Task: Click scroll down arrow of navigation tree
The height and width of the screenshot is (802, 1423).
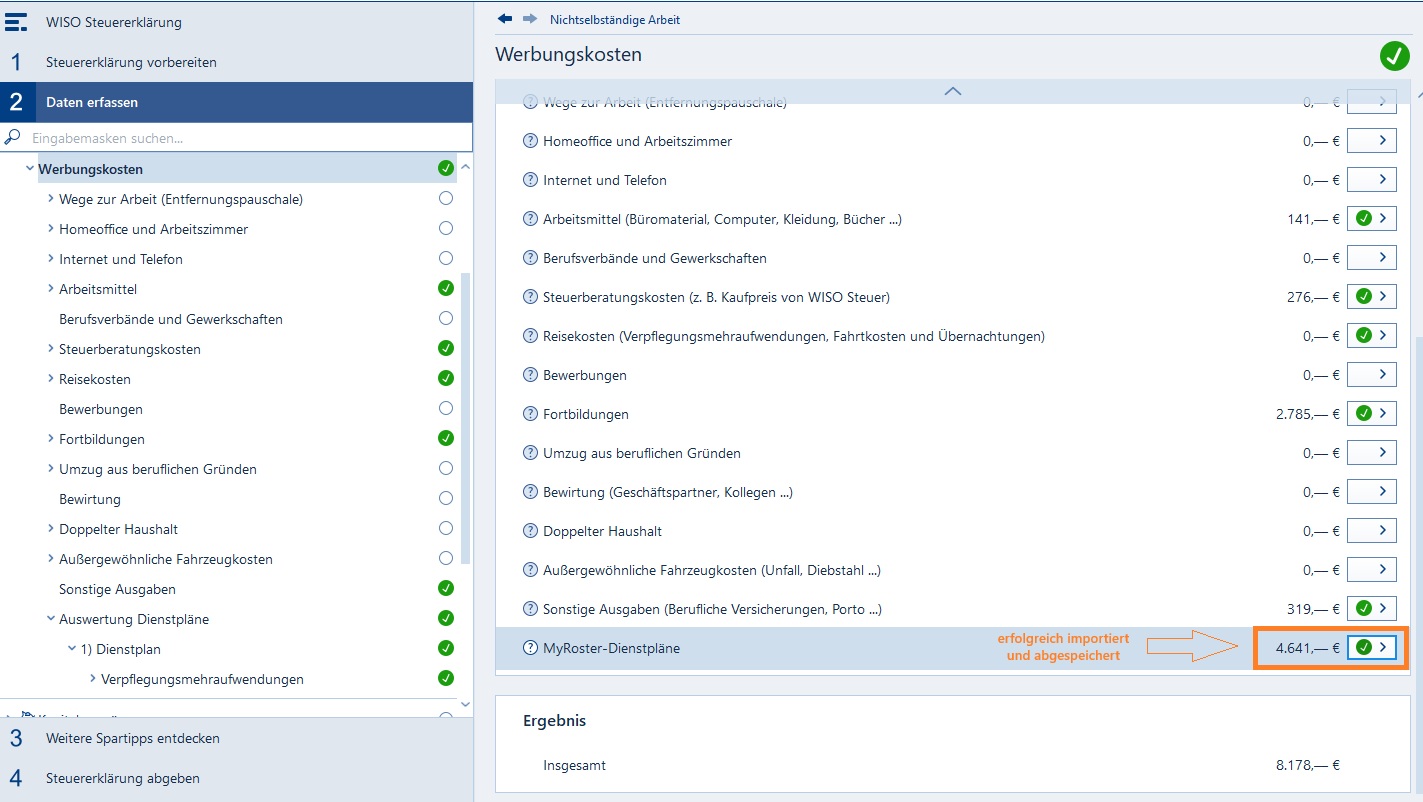Action: (x=465, y=704)
